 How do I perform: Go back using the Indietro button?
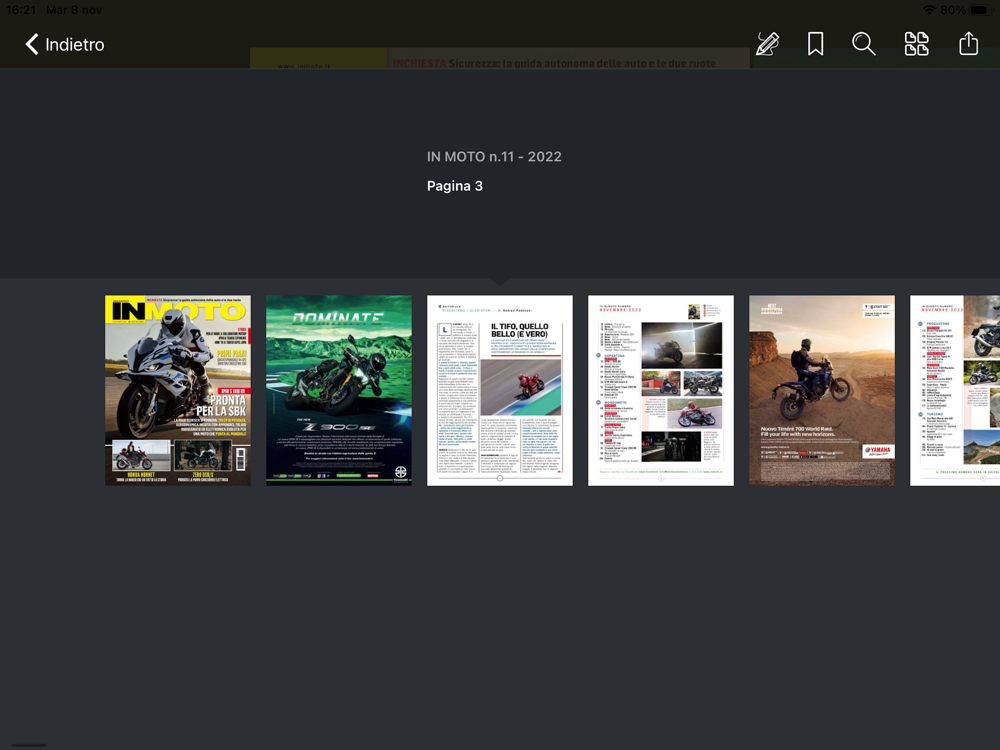click(x=64, y=45)
